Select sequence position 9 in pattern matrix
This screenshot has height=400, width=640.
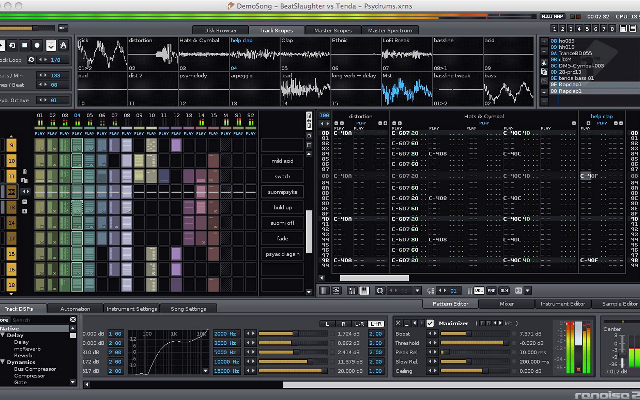11,145
